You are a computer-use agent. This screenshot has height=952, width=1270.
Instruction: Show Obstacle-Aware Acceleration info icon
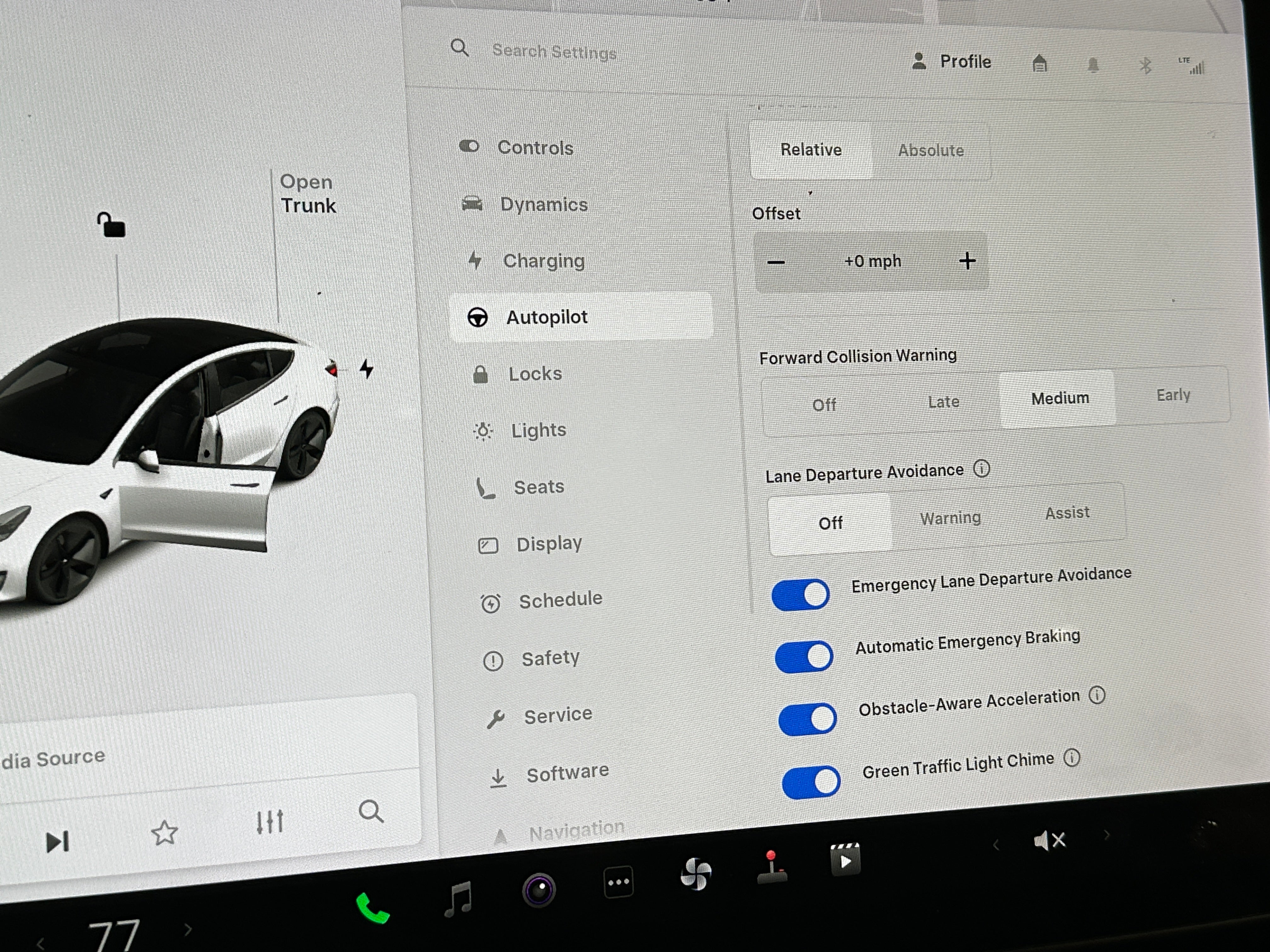point(1097,695)
